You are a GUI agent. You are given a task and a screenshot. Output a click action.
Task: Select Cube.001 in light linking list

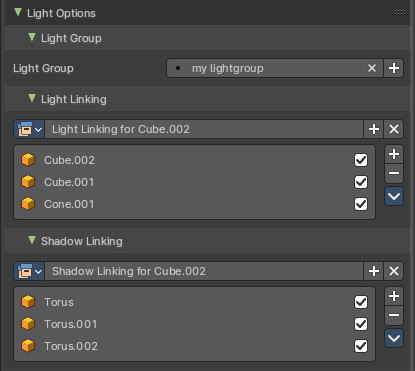[x=194, y=182]
